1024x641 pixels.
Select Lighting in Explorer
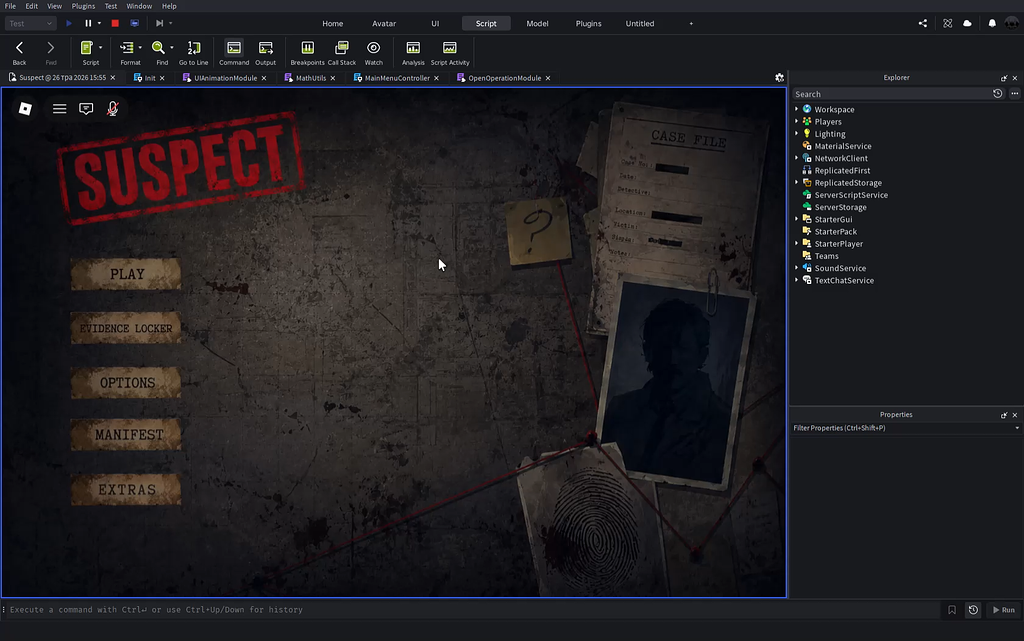point(829,134)
